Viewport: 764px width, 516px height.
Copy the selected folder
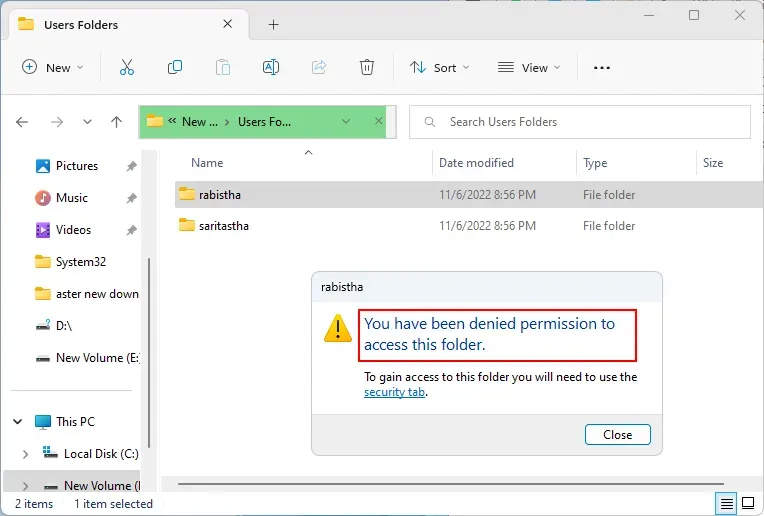pyautogui.click(x=174, y=67)
